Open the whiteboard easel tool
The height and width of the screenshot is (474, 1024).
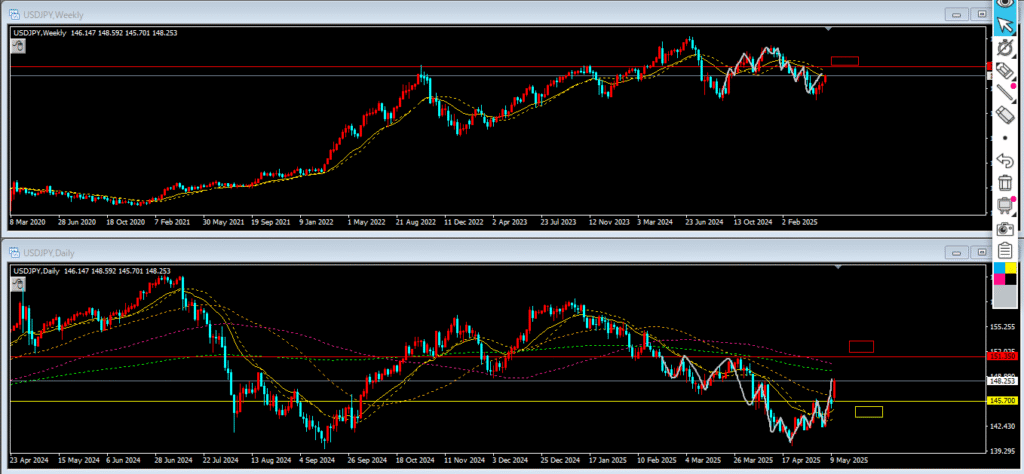coord(1007,205)
